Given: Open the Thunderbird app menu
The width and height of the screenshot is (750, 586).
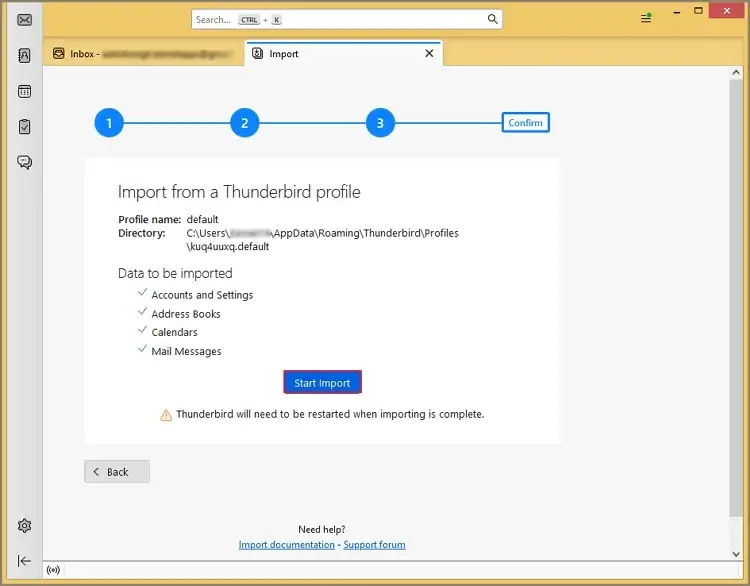Looking at the screenshot, I should (x=646, y=18).
